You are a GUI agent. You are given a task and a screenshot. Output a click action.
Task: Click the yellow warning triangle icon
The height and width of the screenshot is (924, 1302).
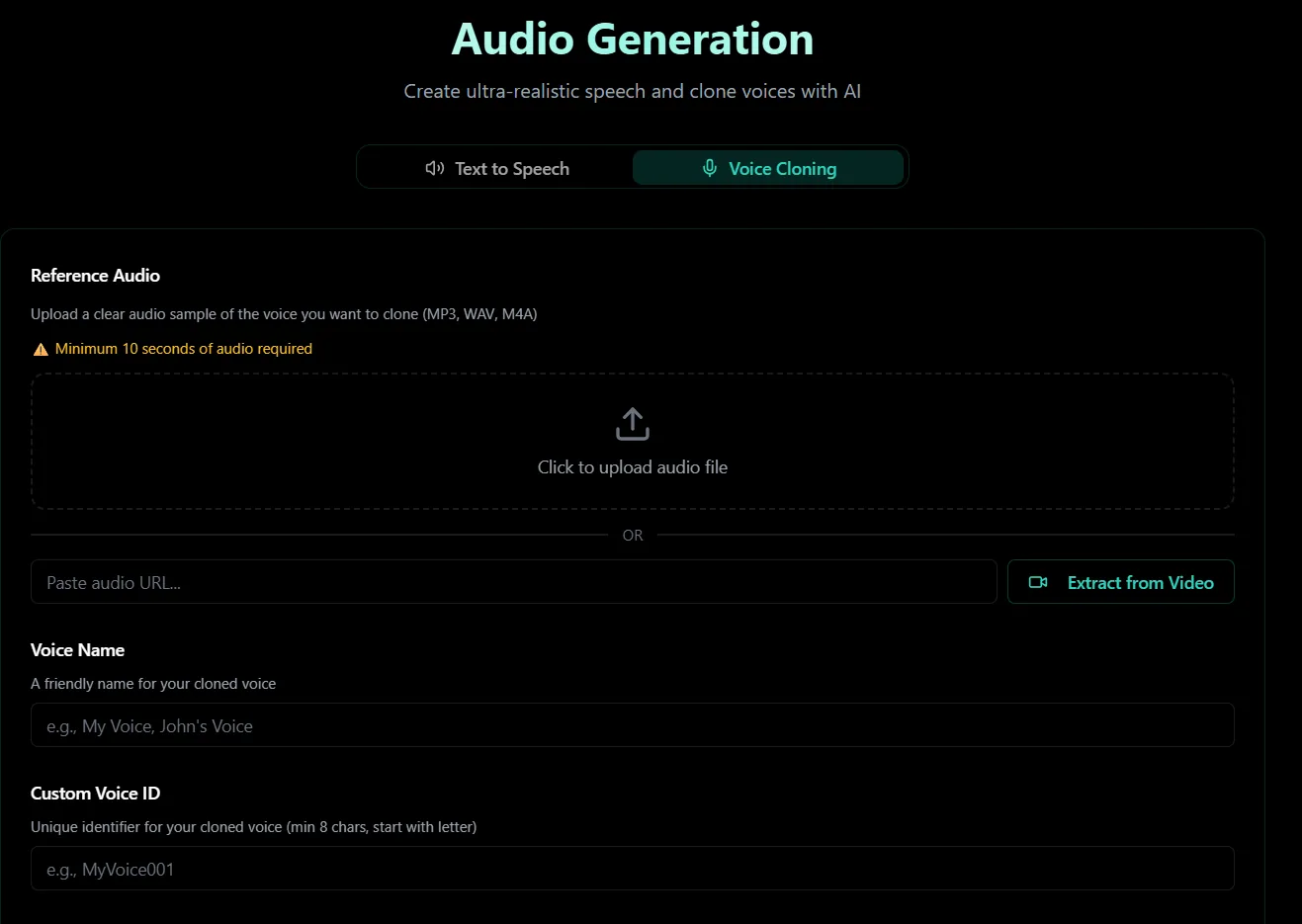pos(41,349)
